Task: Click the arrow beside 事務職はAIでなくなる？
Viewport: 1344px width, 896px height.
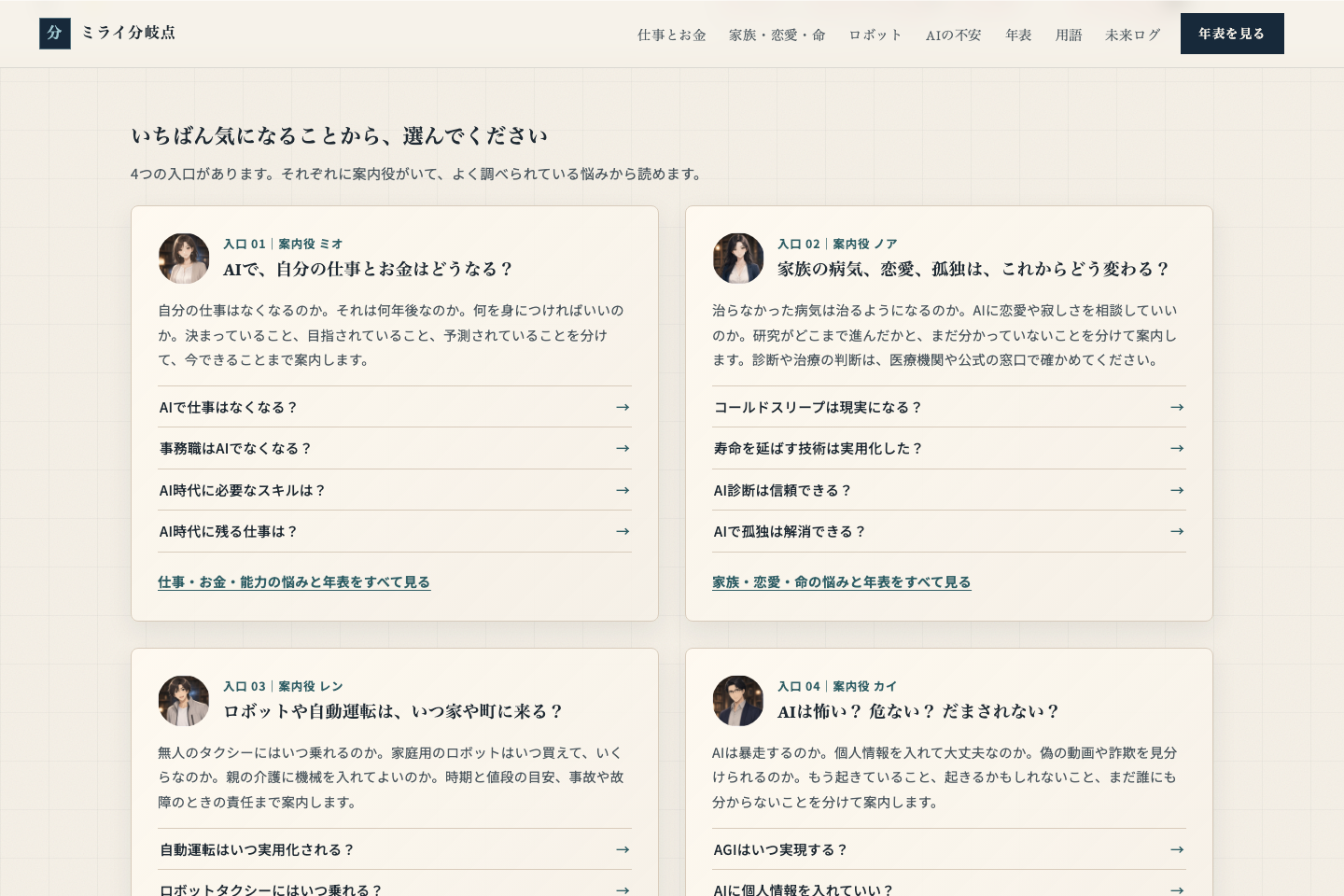Action: [623, 448]
